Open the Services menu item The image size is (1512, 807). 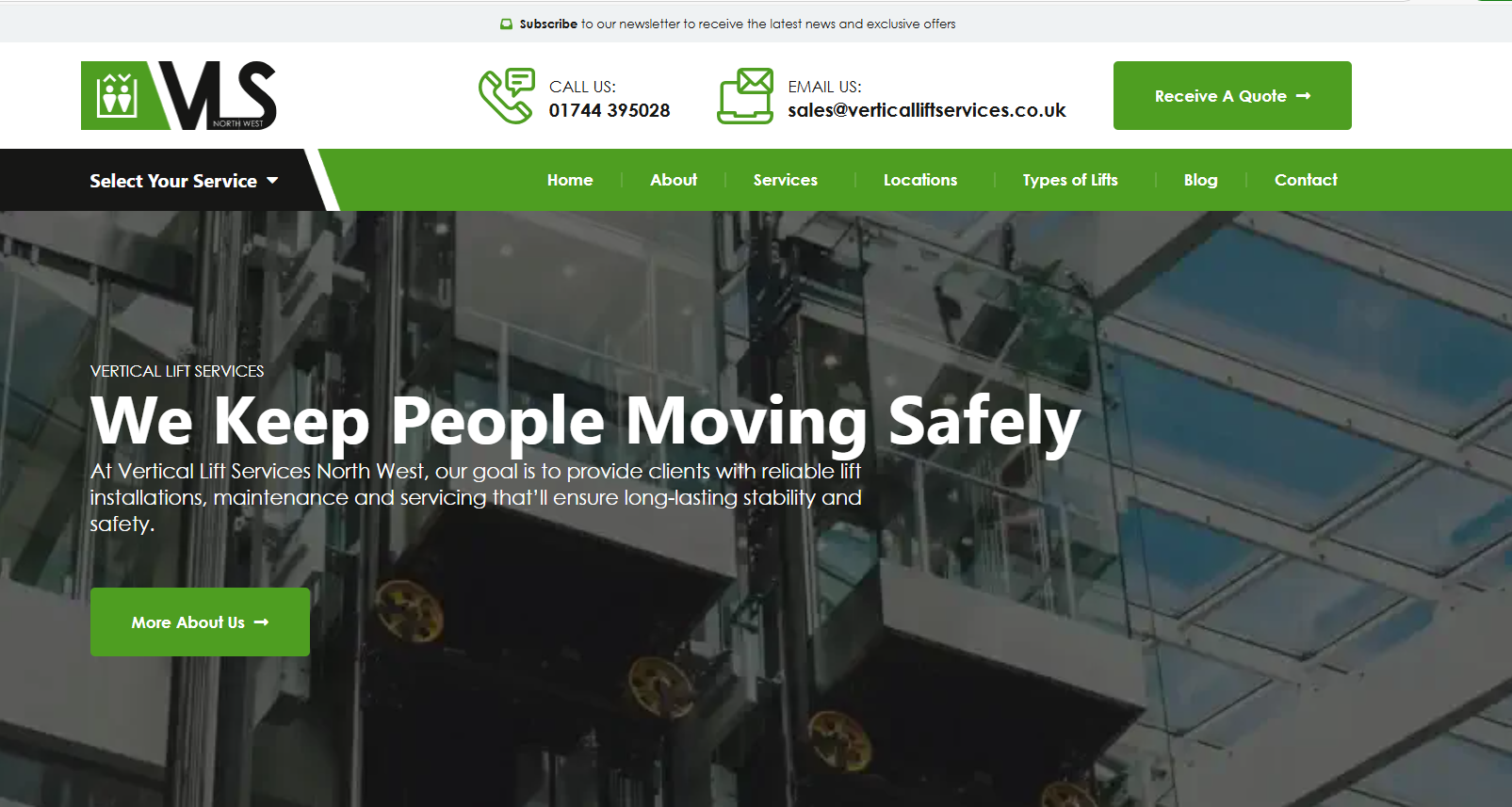click(786, 180)
